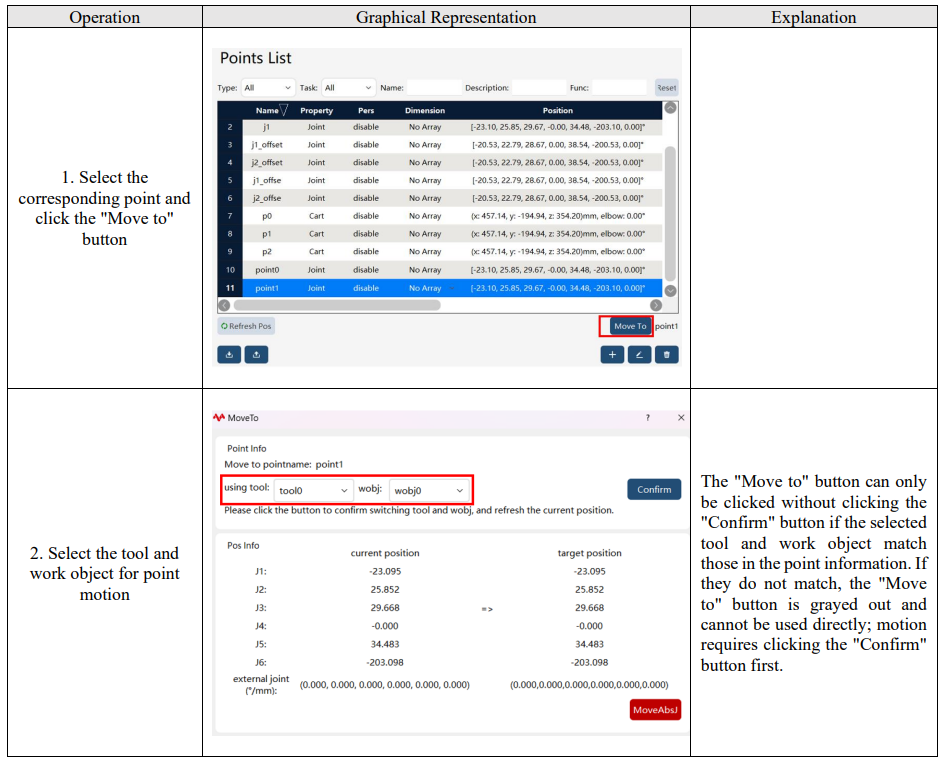Edit the selected point with the pencil icon

pyautogui.click(x=639, y=354)
